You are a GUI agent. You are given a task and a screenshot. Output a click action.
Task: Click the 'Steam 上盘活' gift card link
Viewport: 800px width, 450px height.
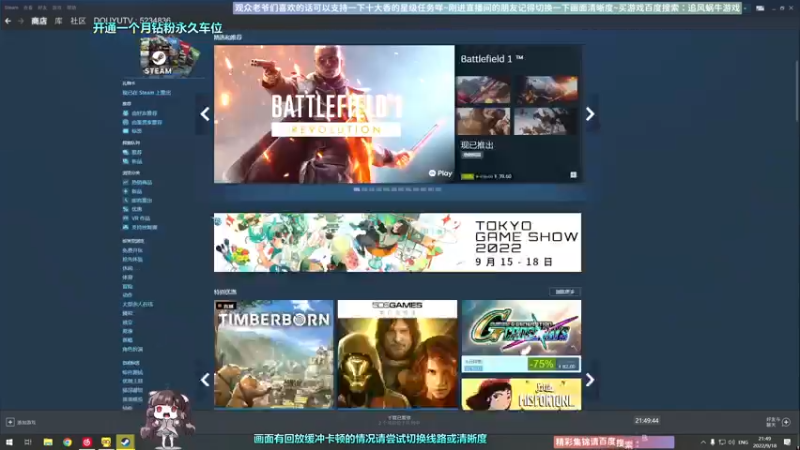click(147, 93)
